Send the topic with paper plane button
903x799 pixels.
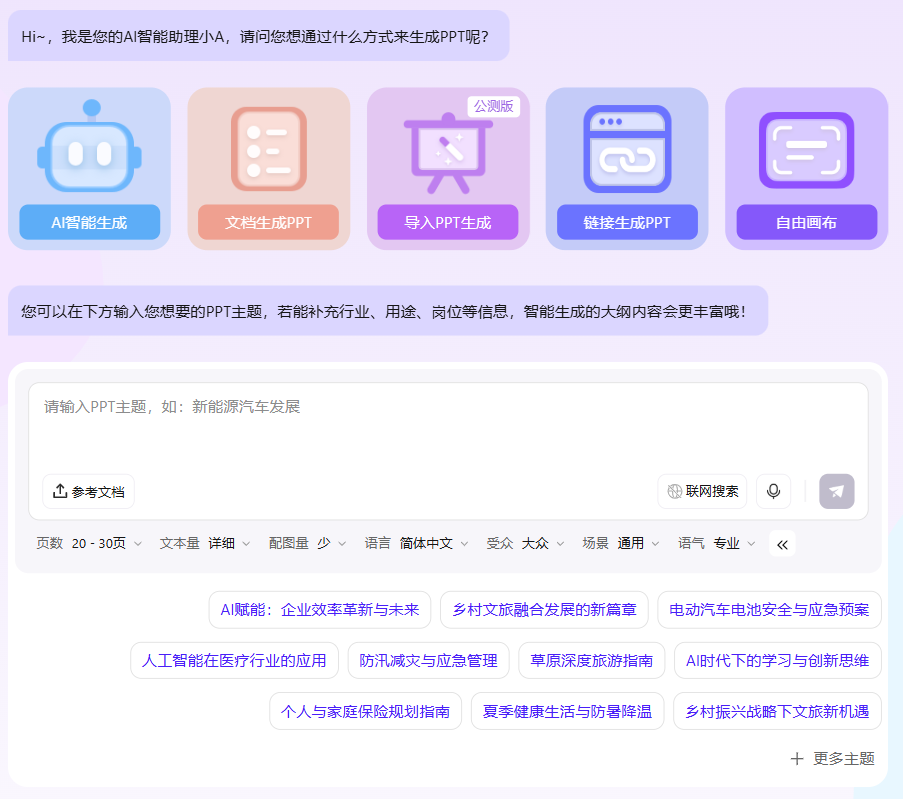[837, 491]
